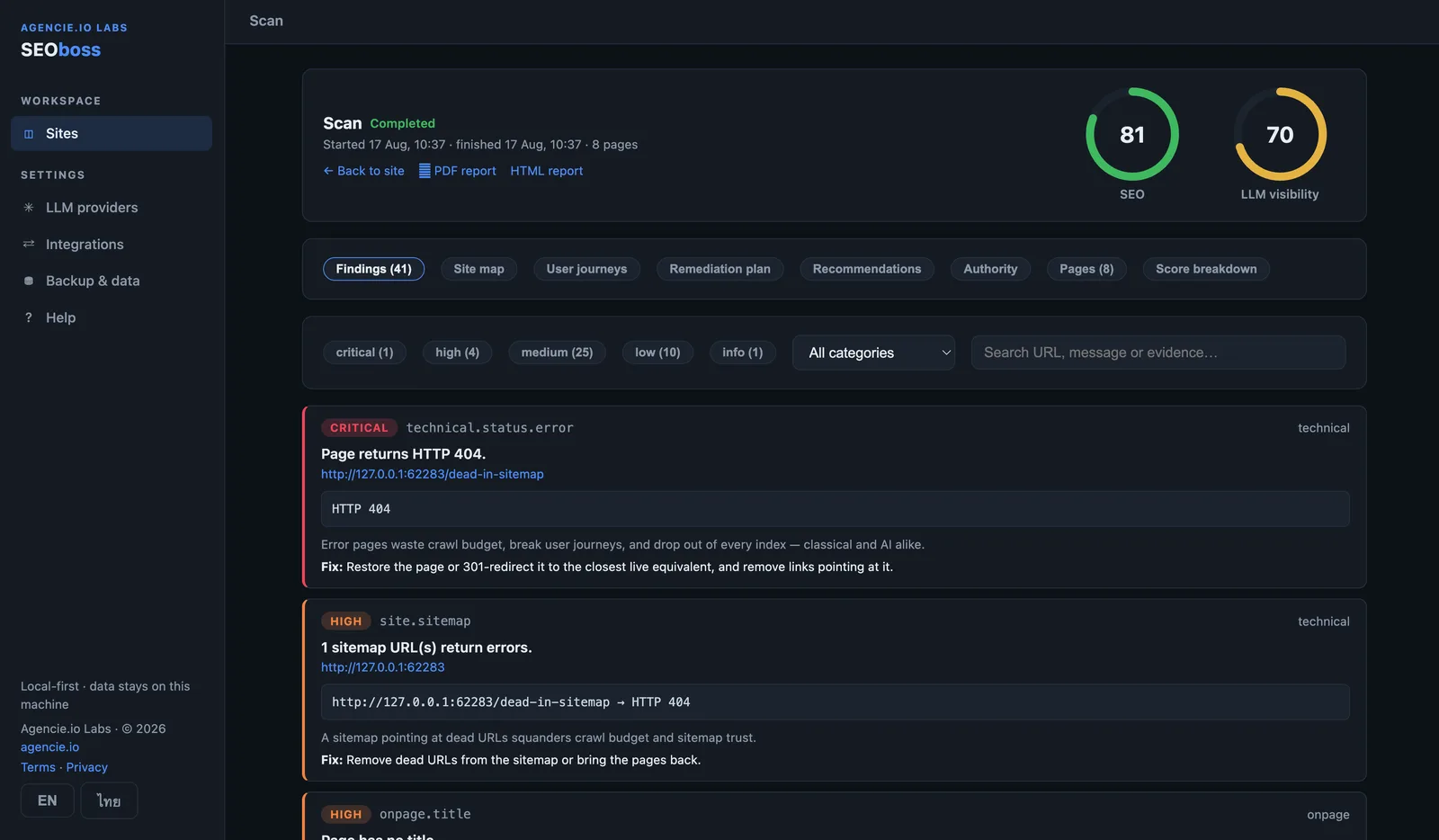Click the SEO score ring 81
1439x840 pixels.
(x=1132, y=134)
